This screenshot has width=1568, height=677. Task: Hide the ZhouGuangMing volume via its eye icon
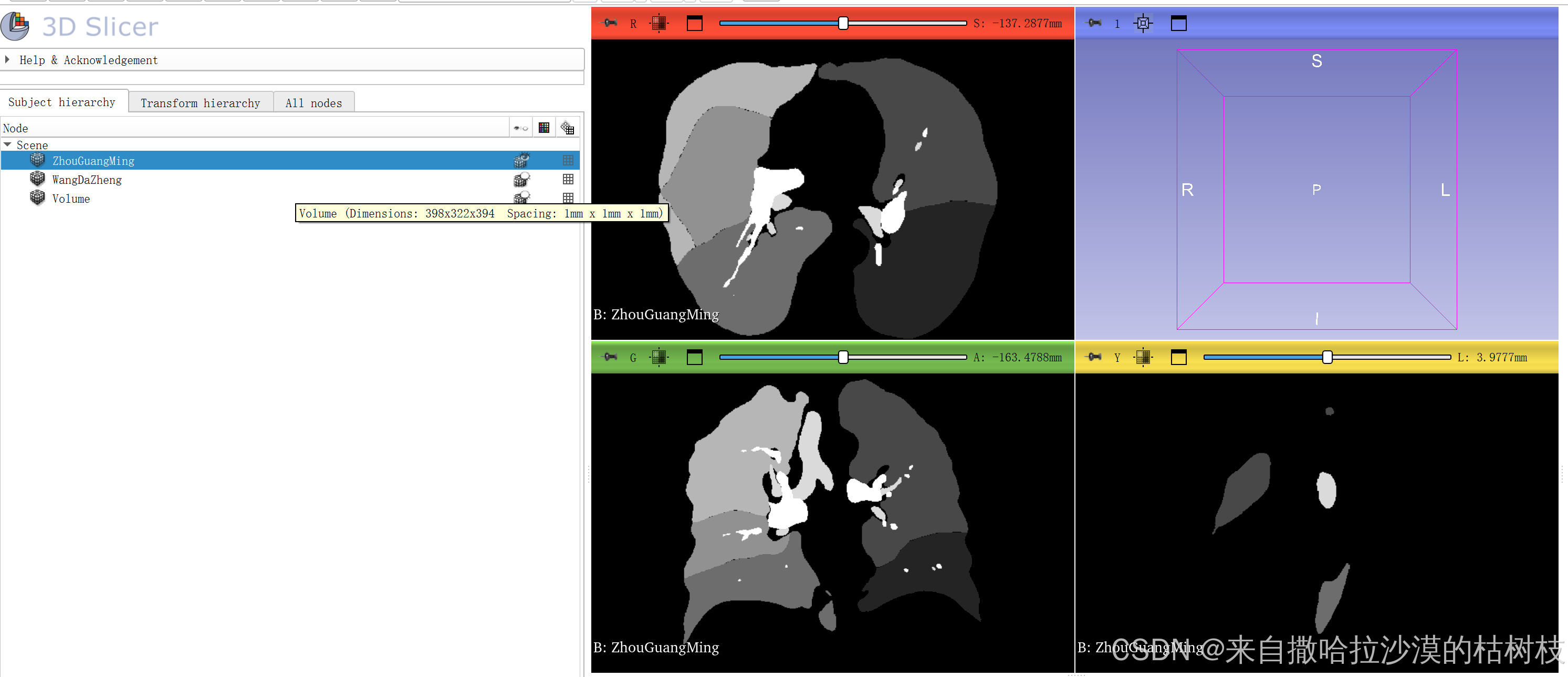[521, 161]
